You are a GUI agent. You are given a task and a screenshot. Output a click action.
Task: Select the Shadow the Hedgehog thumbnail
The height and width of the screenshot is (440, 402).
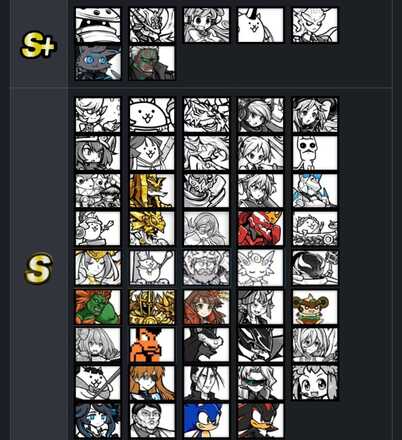(261, 421)
